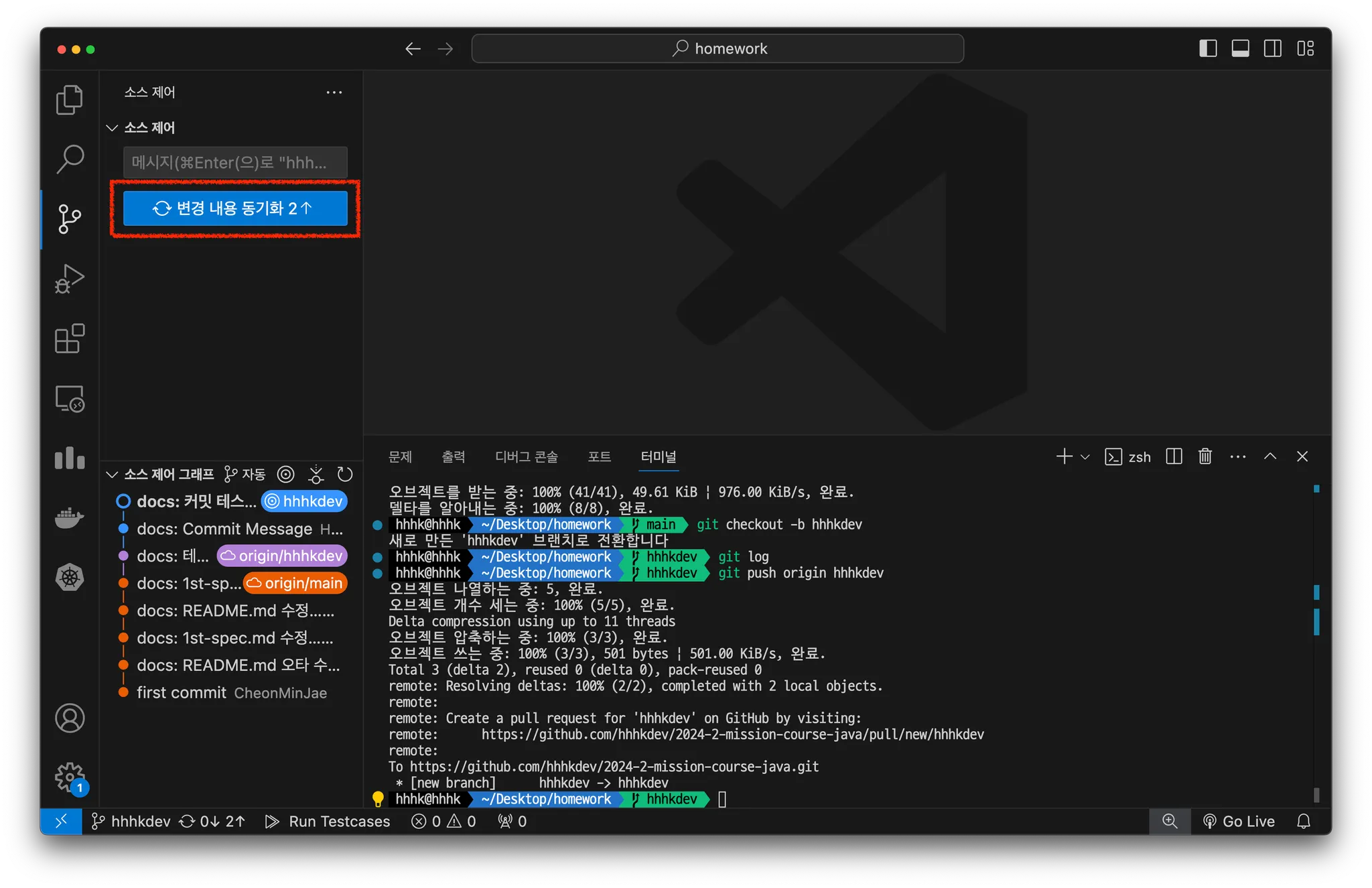Open the Run and Debug view
Image resolution: width=1372 pixels, height=888 pixels.
pos(69,279)
